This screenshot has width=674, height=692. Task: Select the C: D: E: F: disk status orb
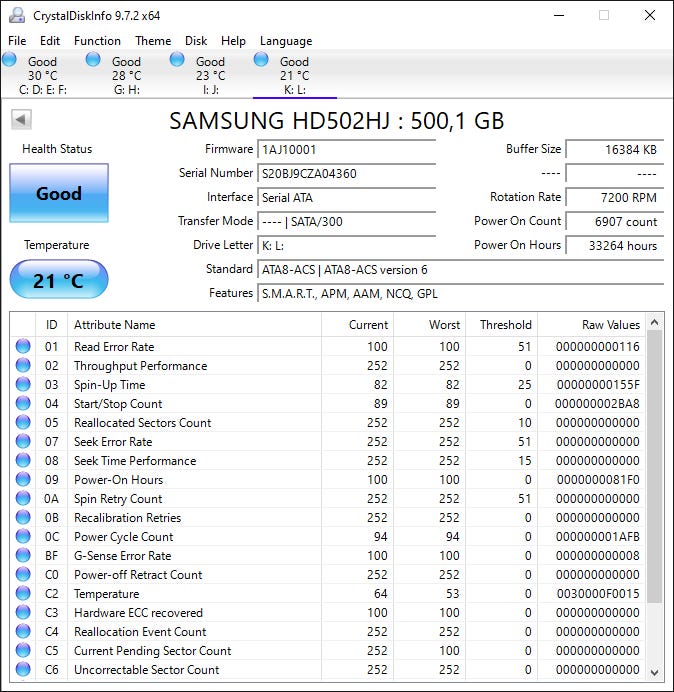point(10,60)
